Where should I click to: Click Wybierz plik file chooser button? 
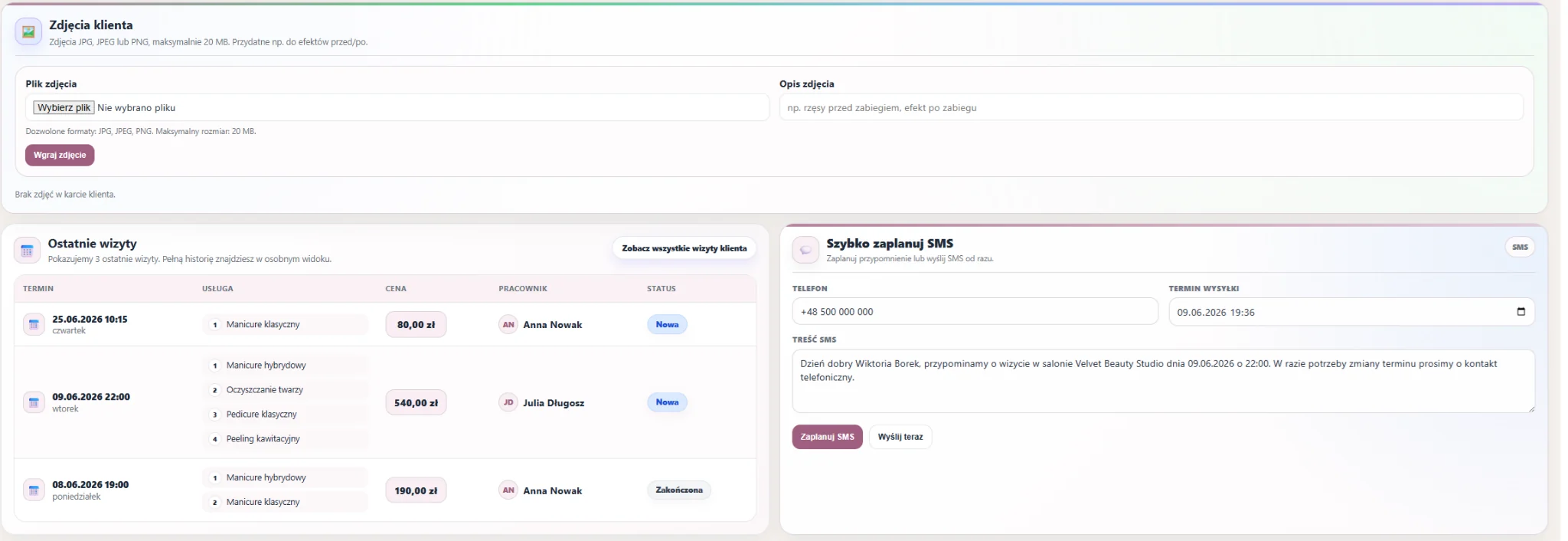pyautogui.click(x=64, y=107)
